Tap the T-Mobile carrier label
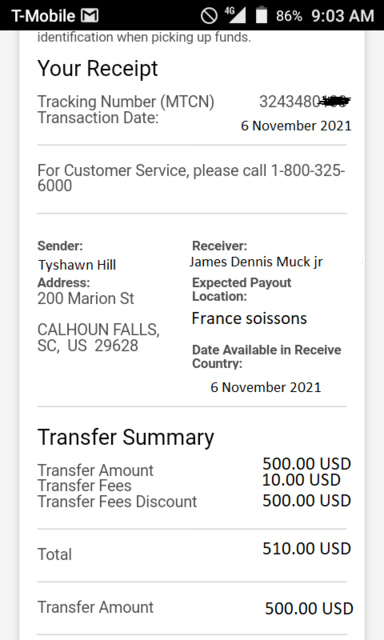Viewport: 384px width, 640px height. point(43,16)
